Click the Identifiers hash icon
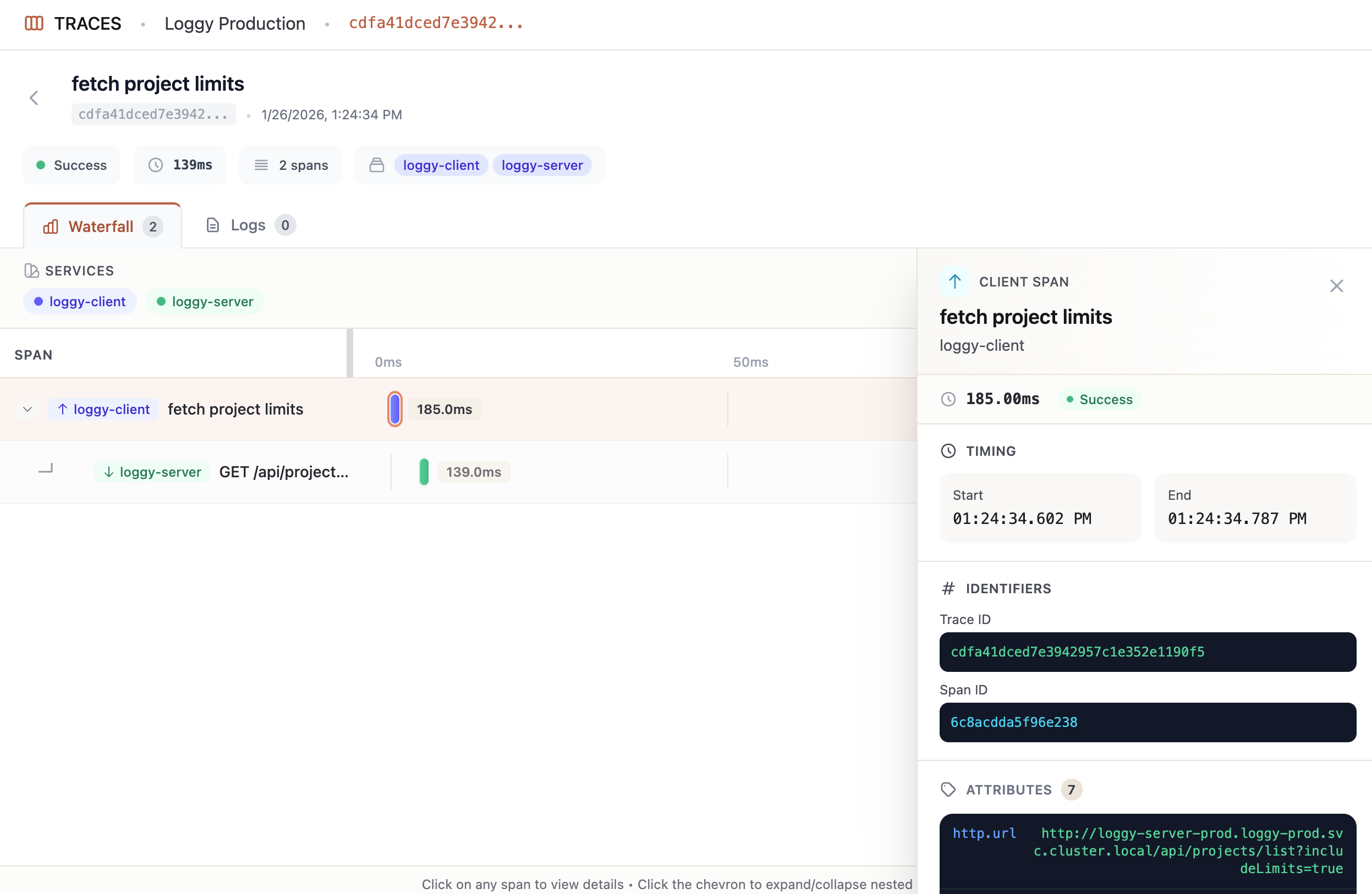 (x=948, y=588)
